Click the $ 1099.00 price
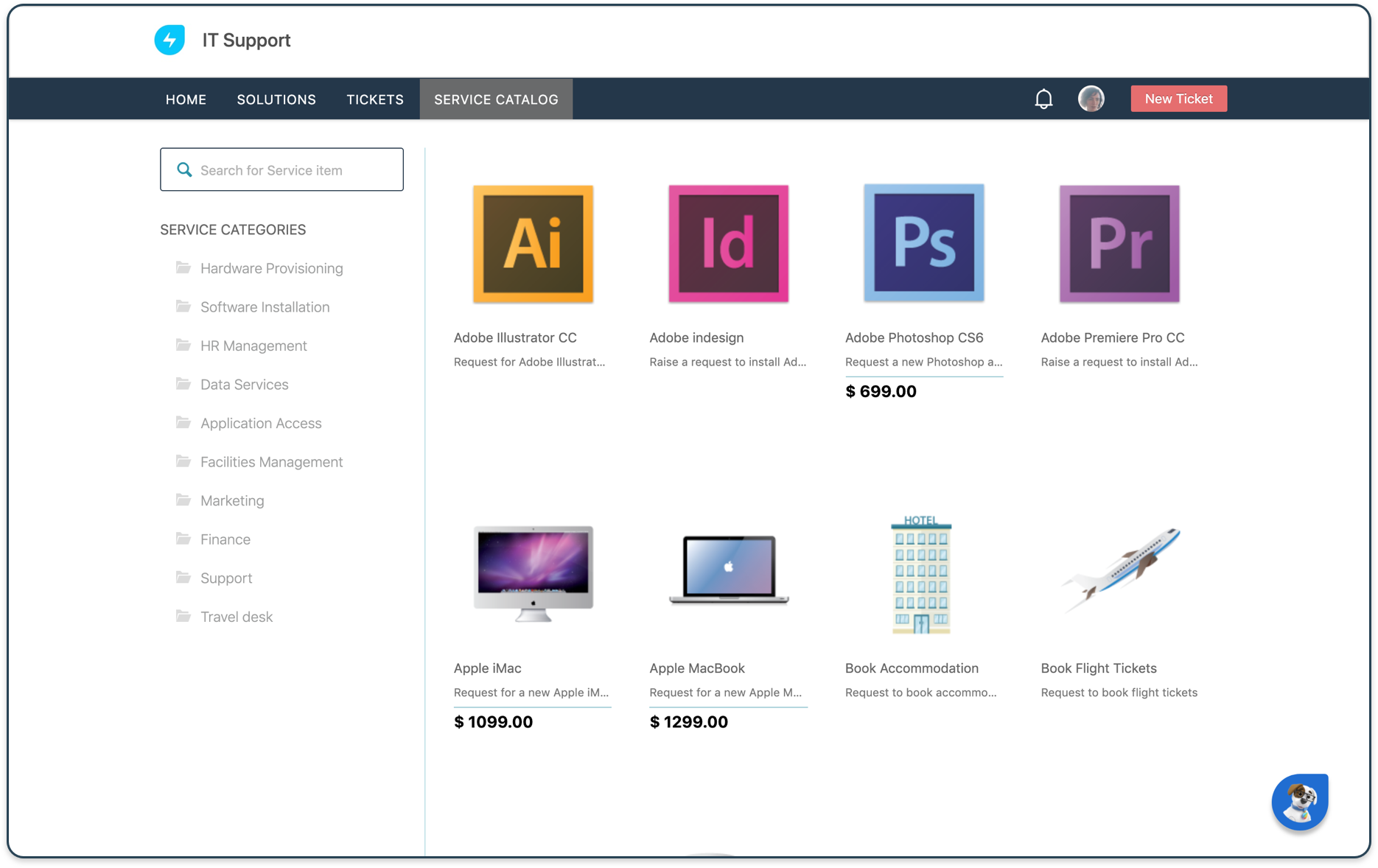 [493, 722]
